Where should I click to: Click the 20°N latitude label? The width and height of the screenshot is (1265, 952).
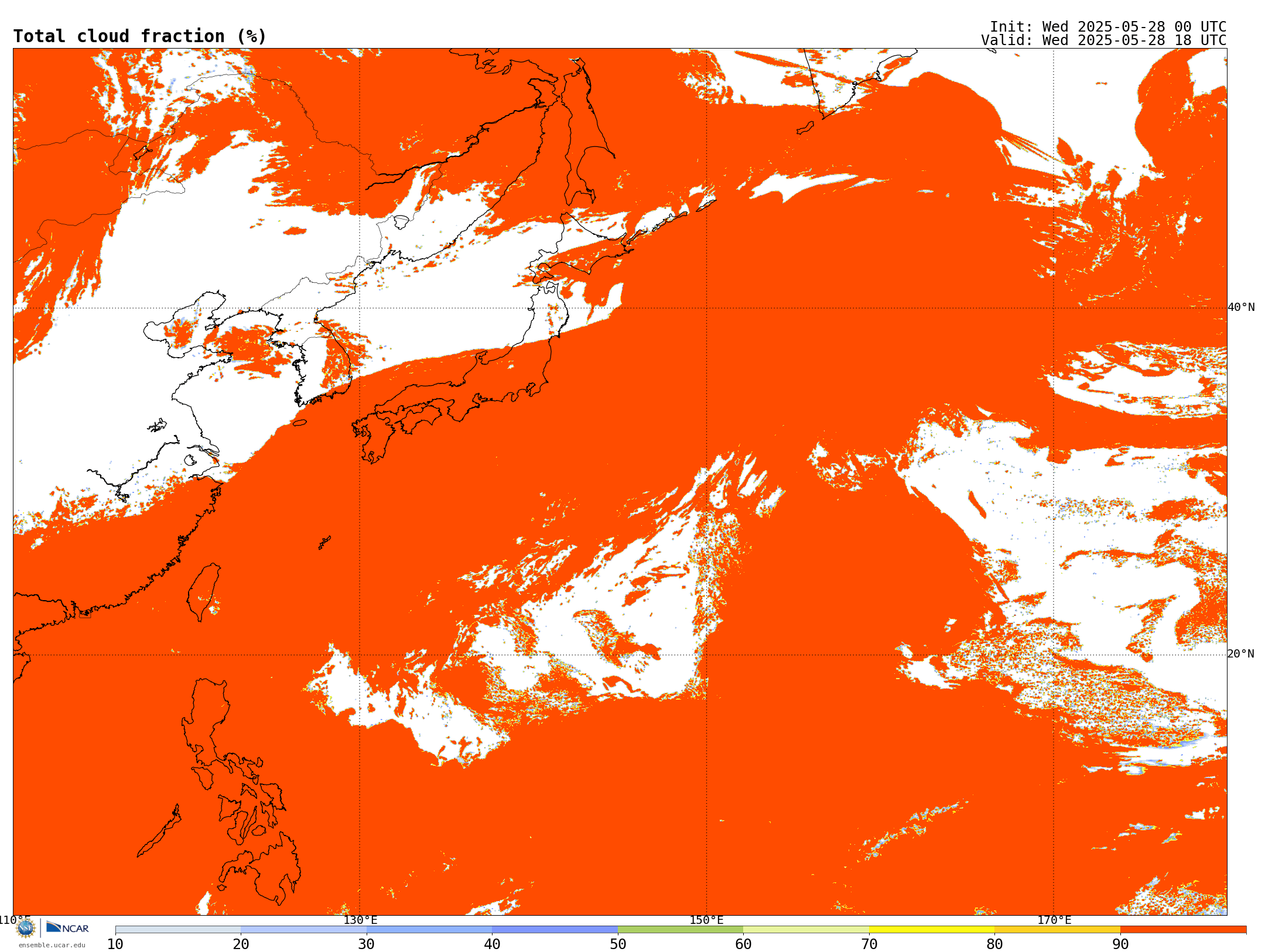[x=1241, y=654]
